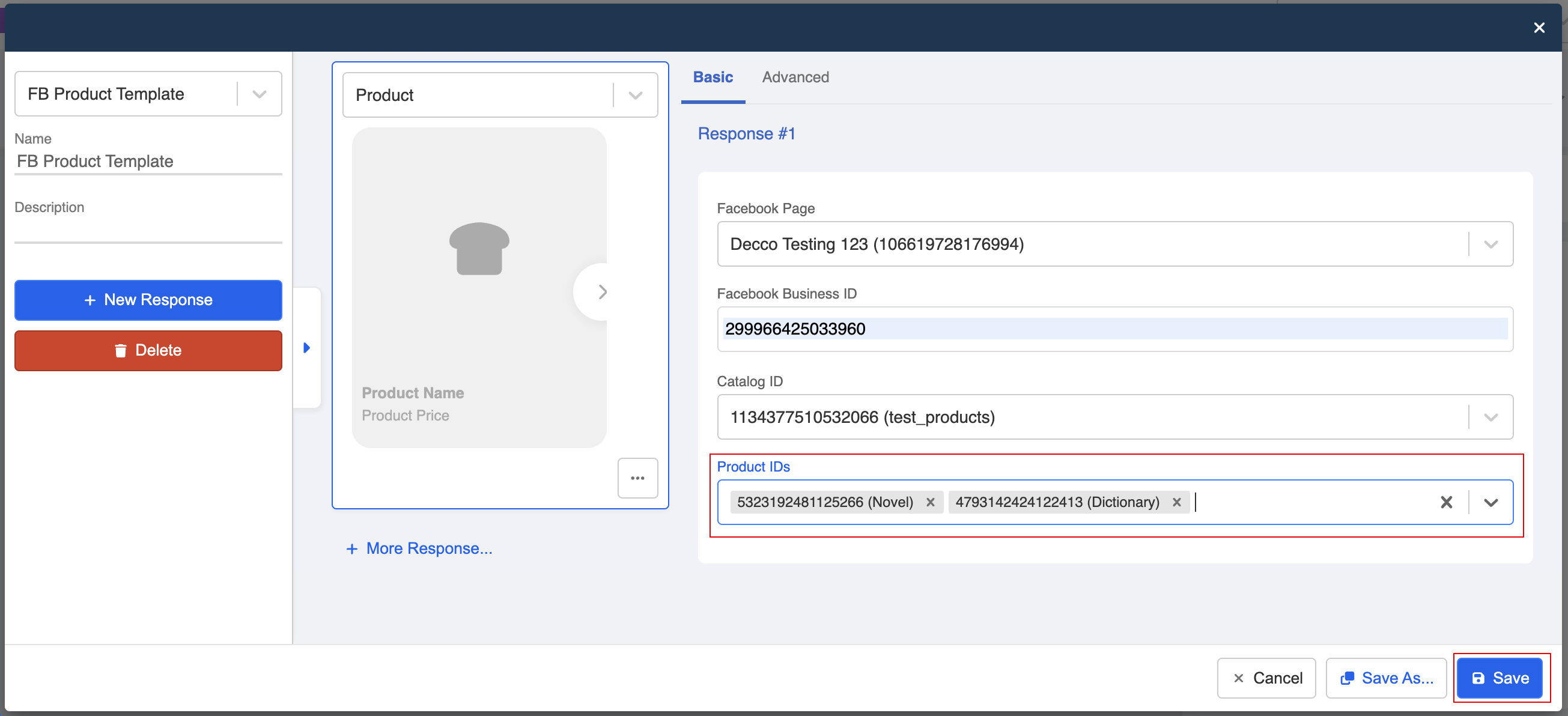Open the Product IDs dropdown chevron
Viewport: 1568px width, 716px height.
pyautogui.click(x=1490, y=502)
